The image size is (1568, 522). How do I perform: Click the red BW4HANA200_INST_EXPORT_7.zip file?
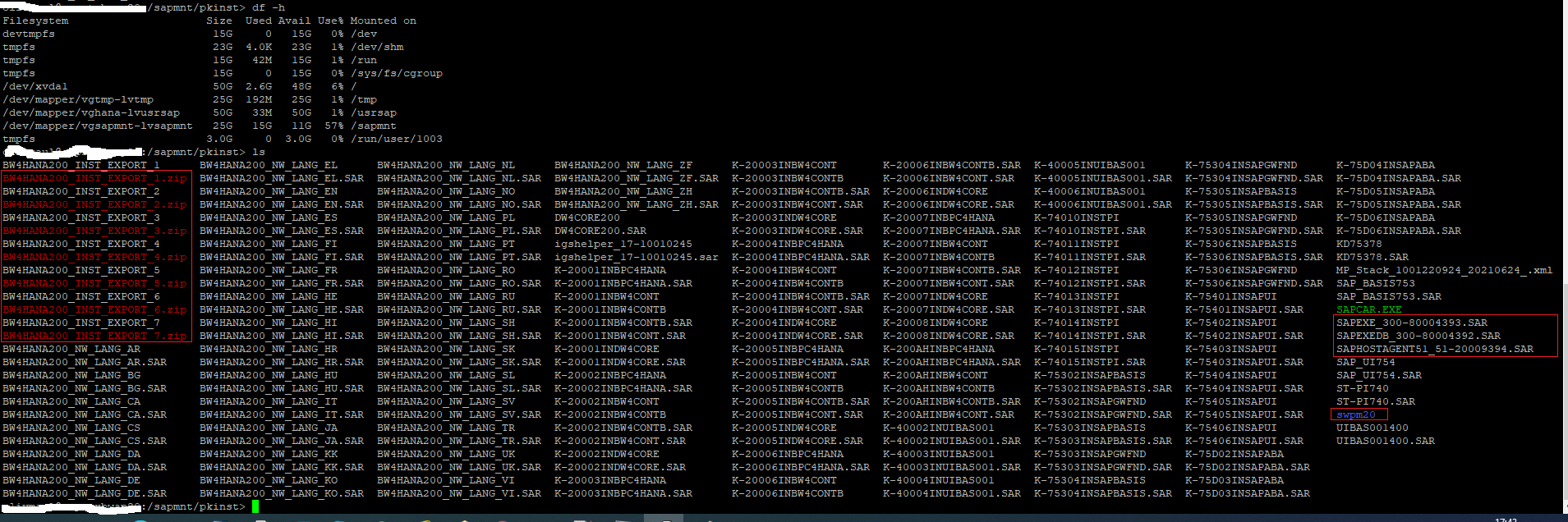[94, 336]
